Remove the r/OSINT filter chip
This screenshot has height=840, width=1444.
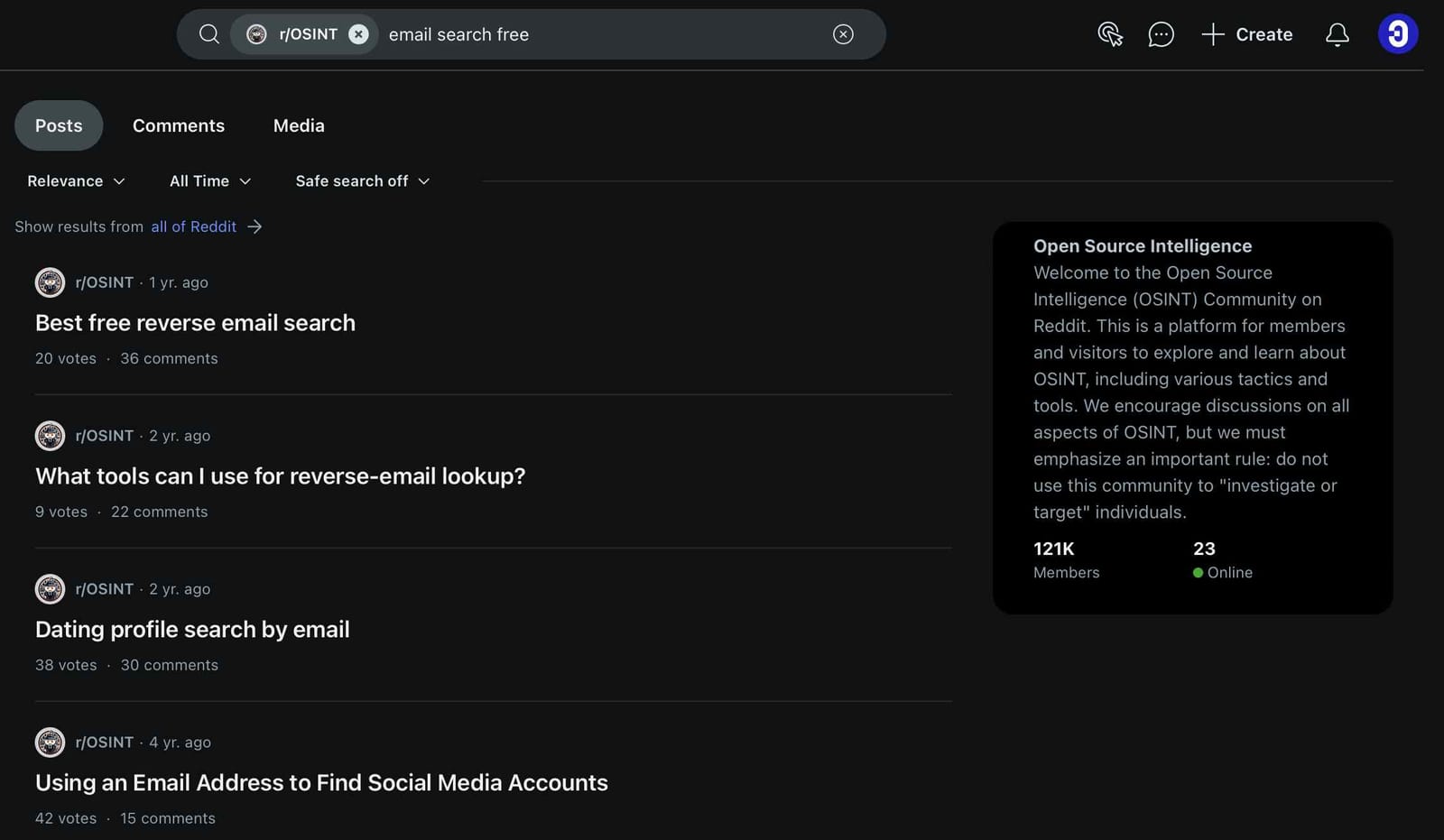(358, 33)
